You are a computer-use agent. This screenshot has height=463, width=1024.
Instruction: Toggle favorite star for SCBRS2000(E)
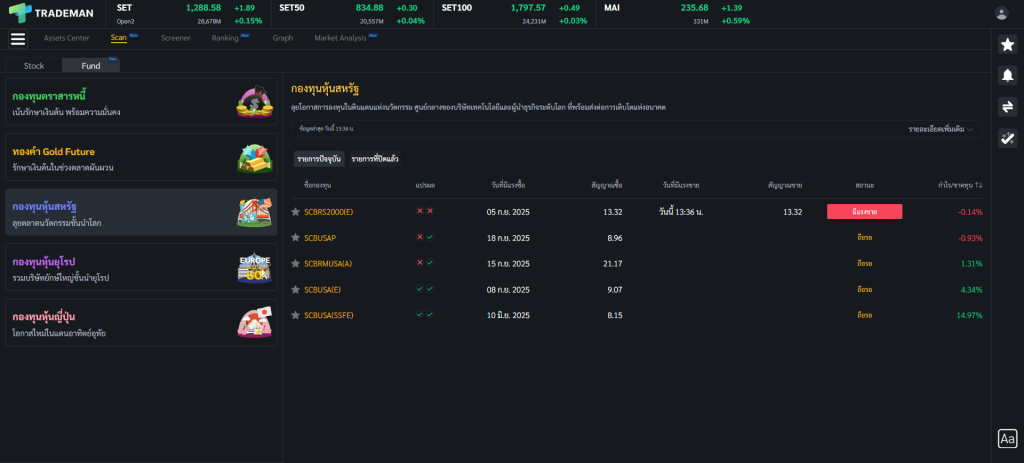(x=295, y=212)
